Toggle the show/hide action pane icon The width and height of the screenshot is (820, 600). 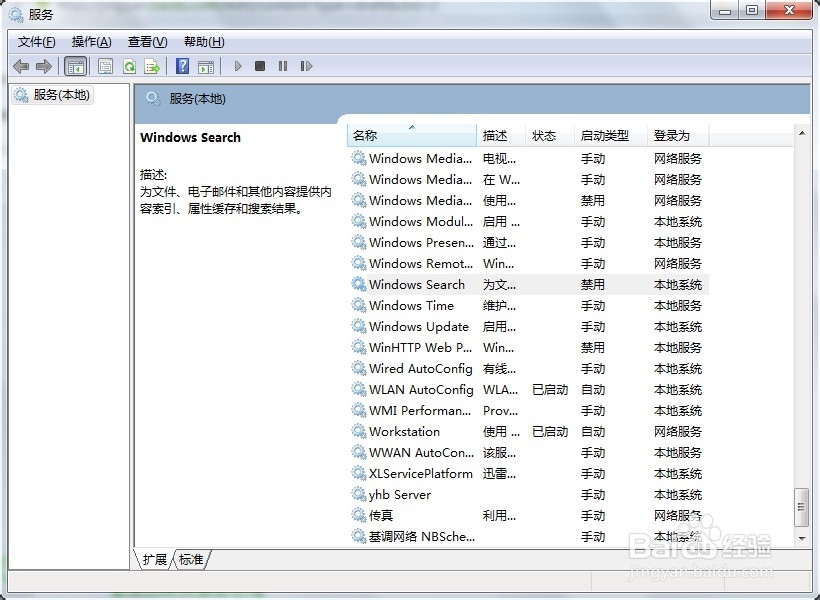click(x=206, y=66)
